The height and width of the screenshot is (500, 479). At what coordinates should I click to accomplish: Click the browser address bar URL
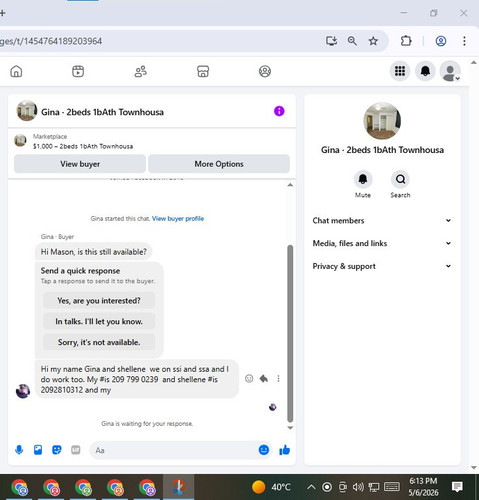[x=51, y=41]
